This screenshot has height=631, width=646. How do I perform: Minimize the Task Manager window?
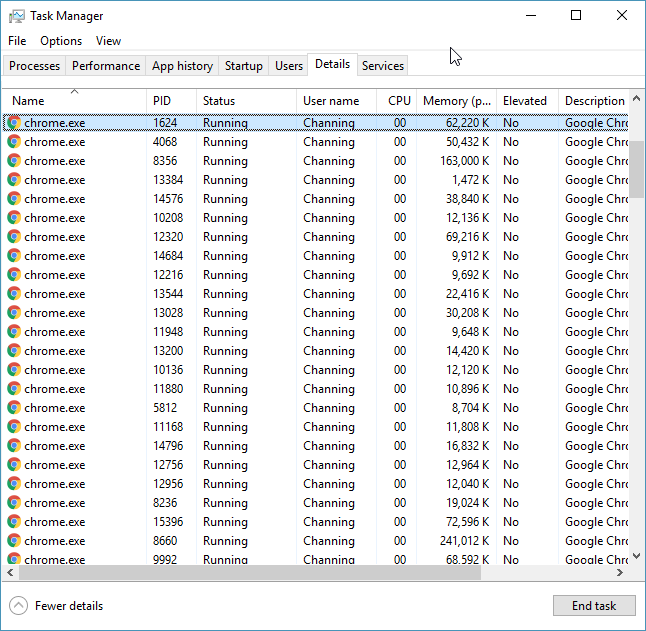coord(531,16)
